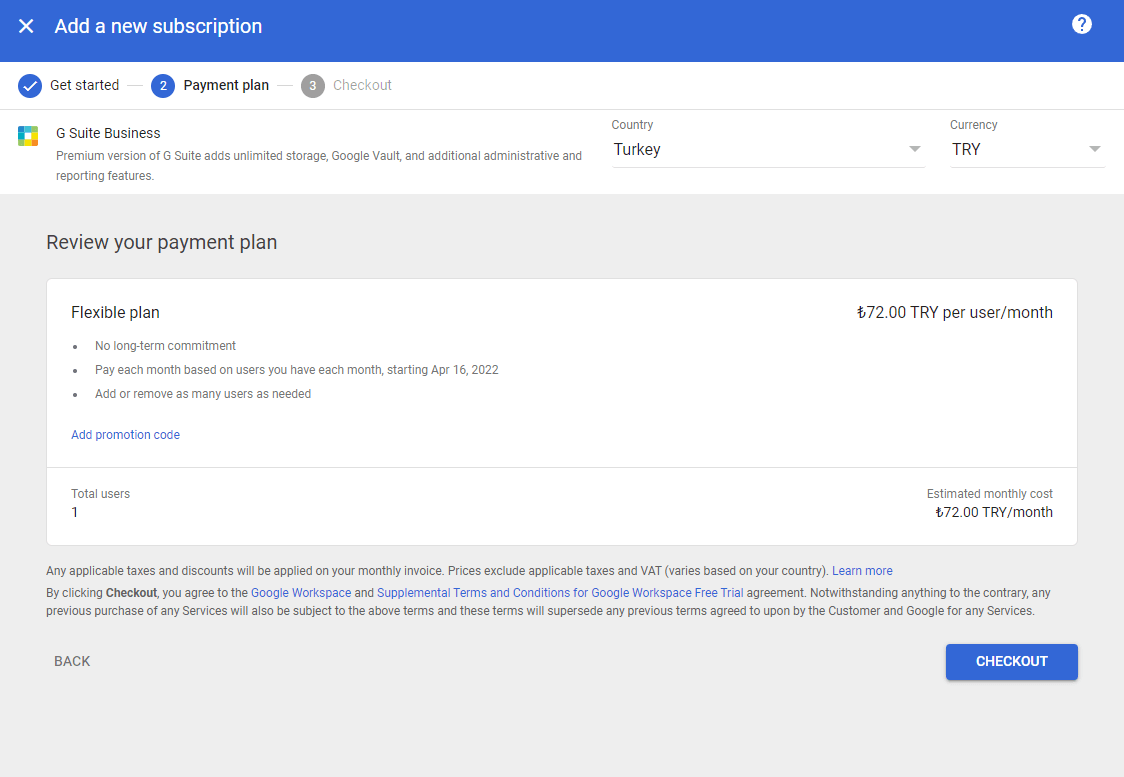
Task: Click the step 3 circle icon
Action: (x=313, y=86)
